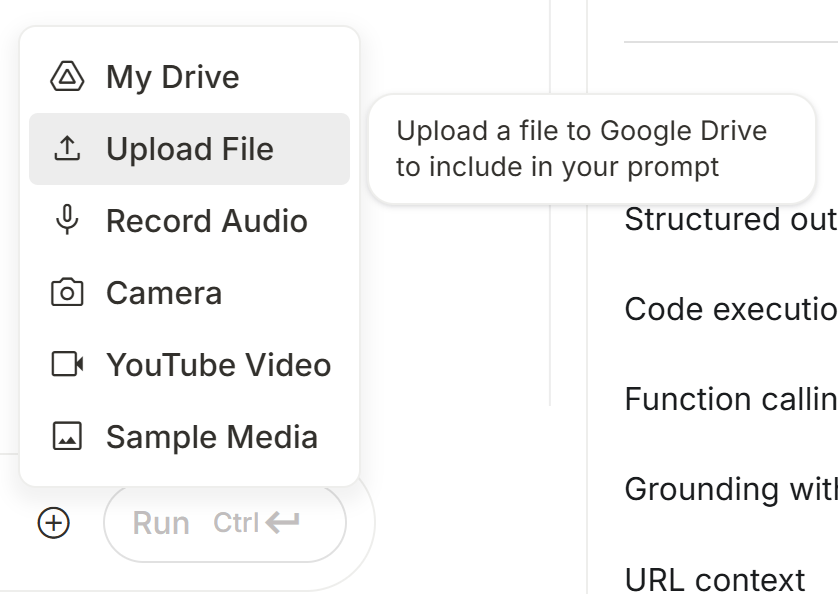The width and height of the screenshot is (838, 594).
Task: Click the video camera icon for YouTube Video
Action: tap(67, 365)
